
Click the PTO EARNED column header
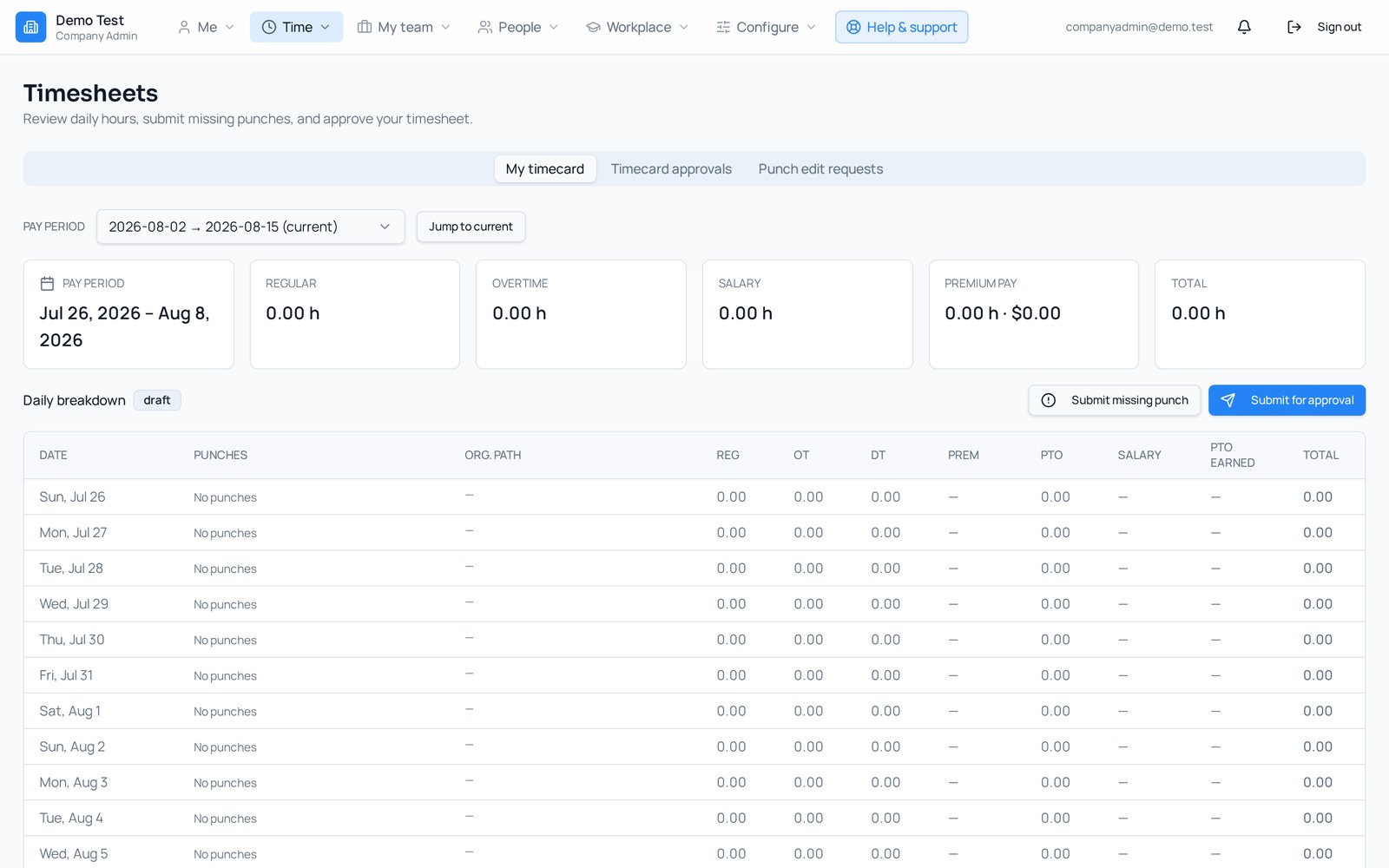coord(1233,455)
